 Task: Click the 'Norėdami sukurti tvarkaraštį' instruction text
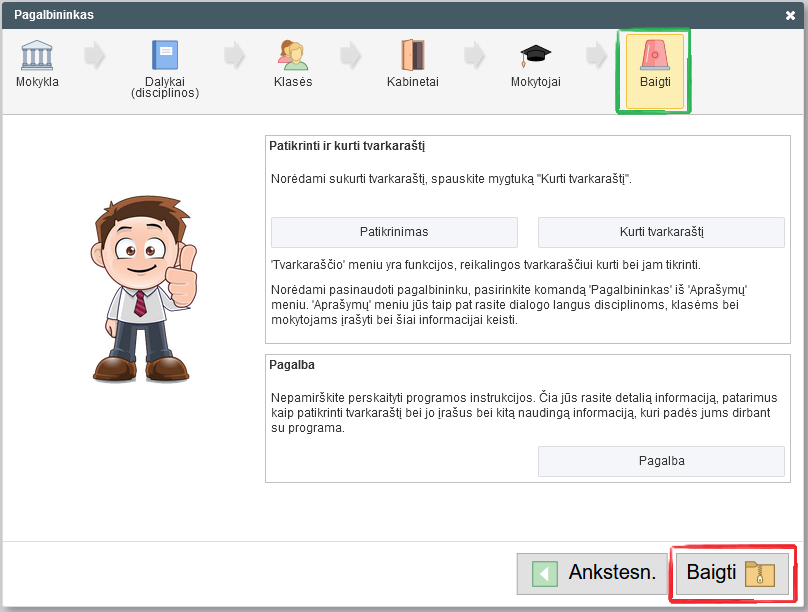451,179
